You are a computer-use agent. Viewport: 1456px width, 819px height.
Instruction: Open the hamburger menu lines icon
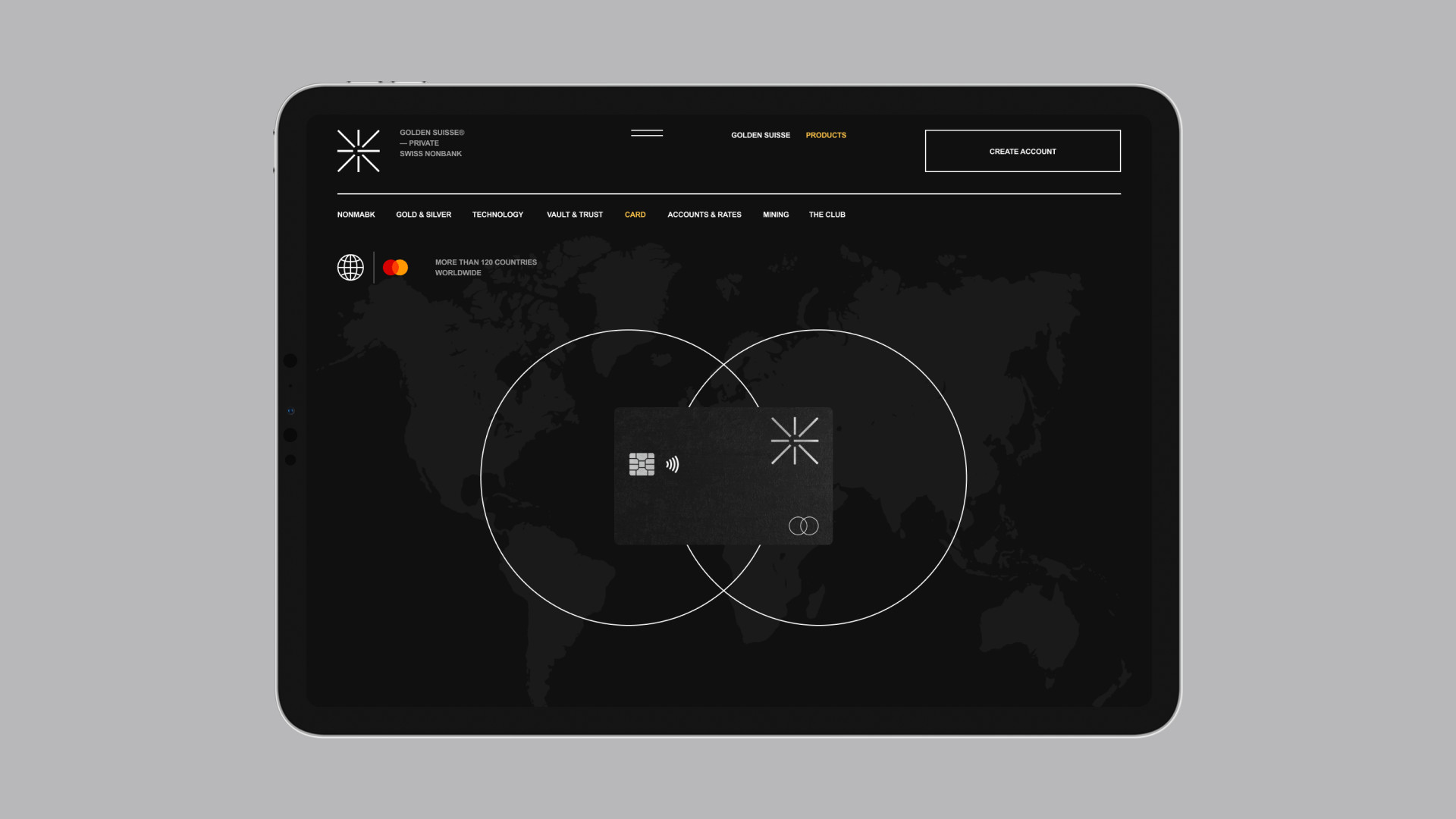(647, 133)
